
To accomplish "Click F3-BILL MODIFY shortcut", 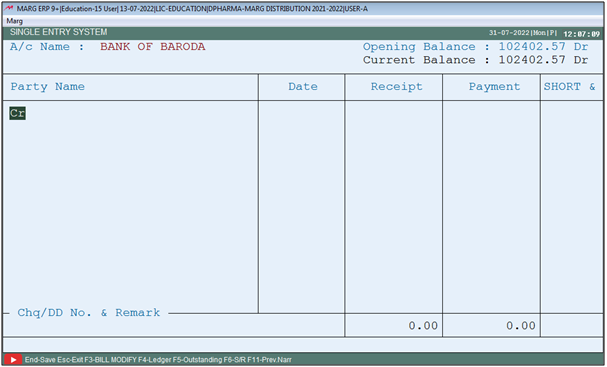I will point(110,360).
